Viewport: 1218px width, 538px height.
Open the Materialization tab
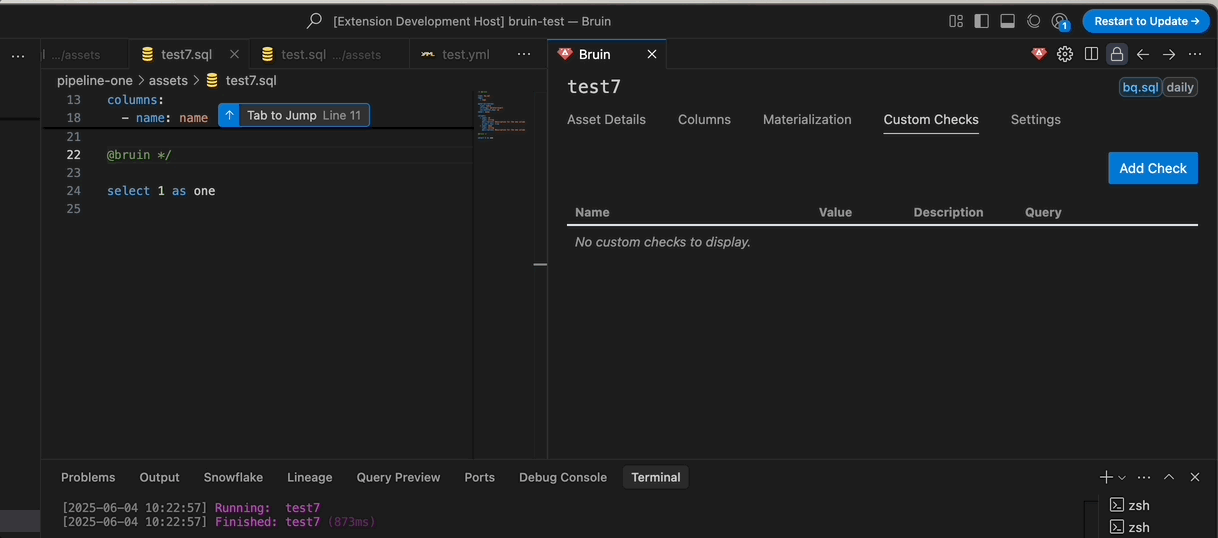coord(807,119)
